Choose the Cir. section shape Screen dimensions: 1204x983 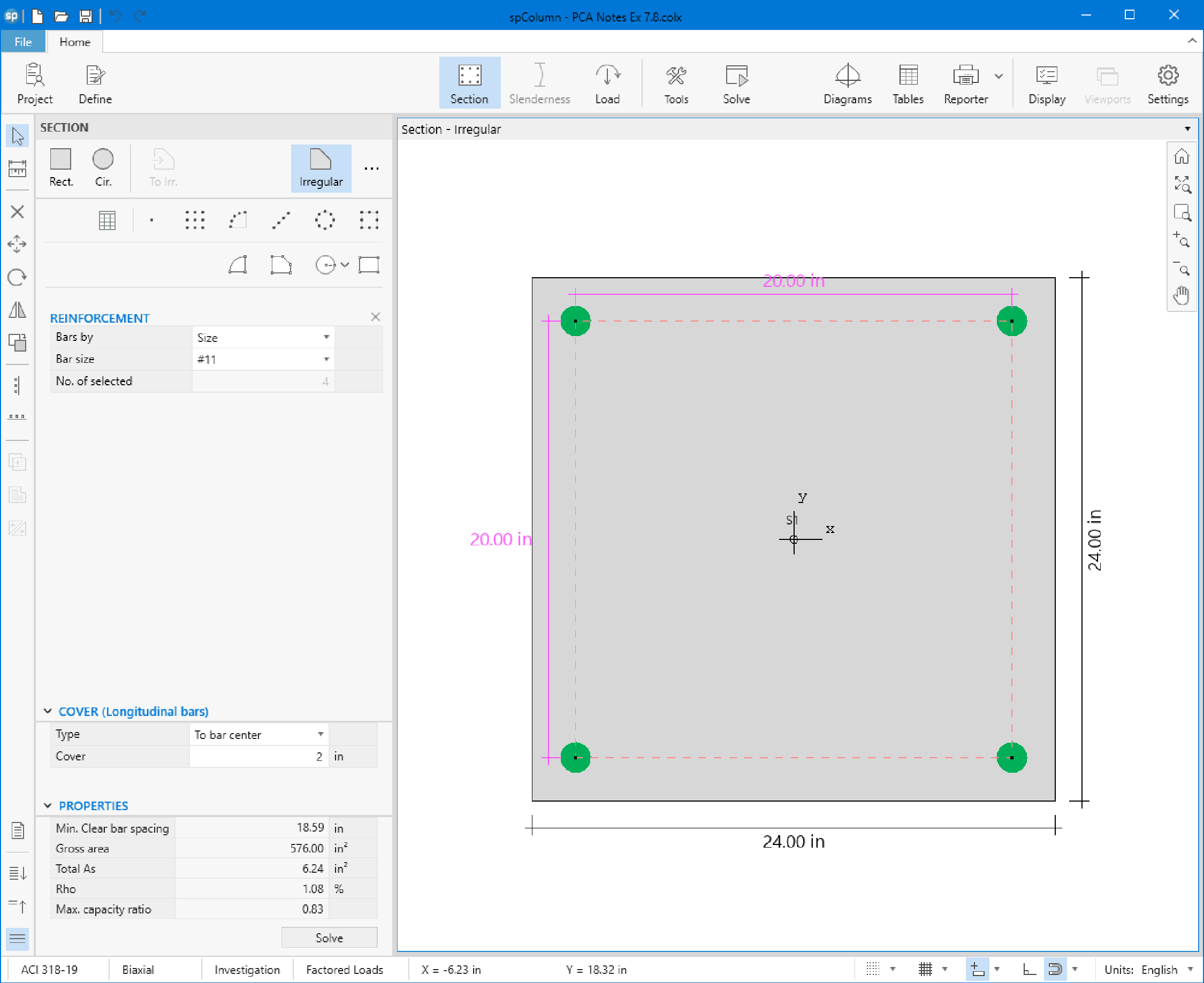tap(103, 167)
